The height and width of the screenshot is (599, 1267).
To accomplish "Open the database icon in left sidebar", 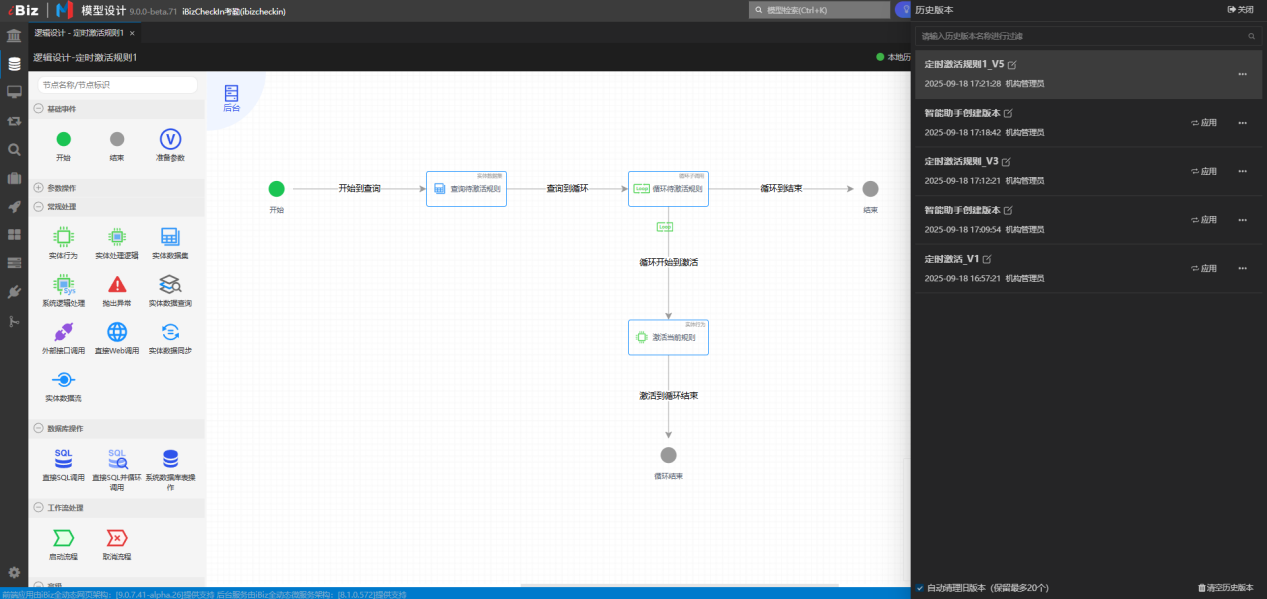I will 14,64.
